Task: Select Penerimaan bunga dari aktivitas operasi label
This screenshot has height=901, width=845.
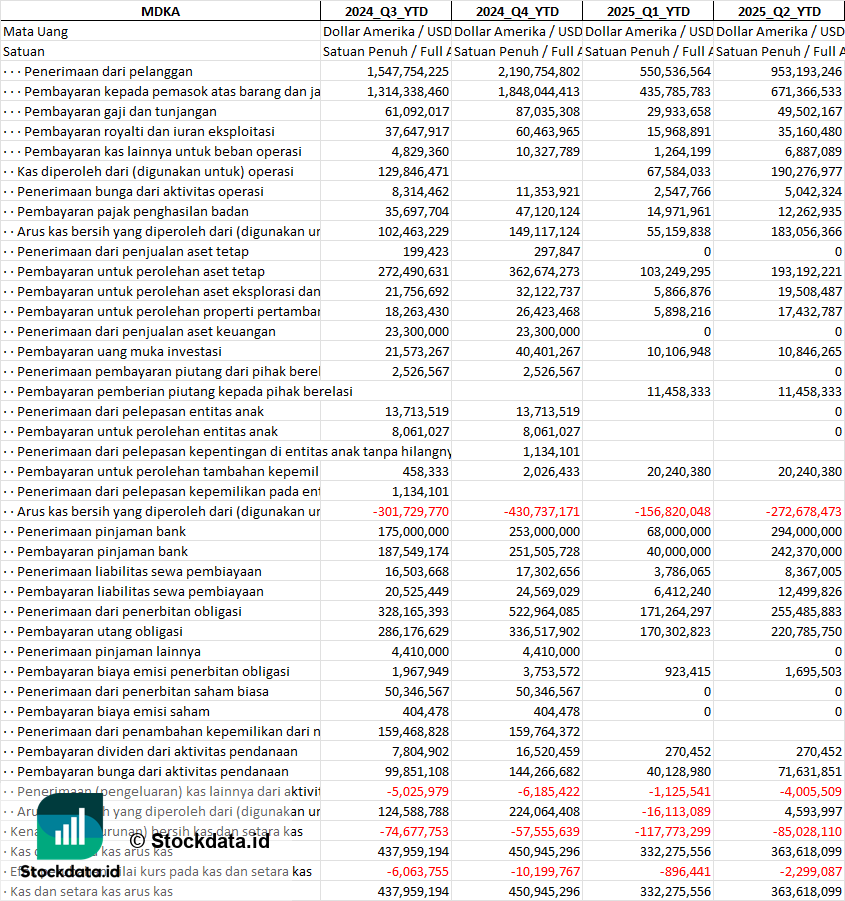Action: point(140,191)
